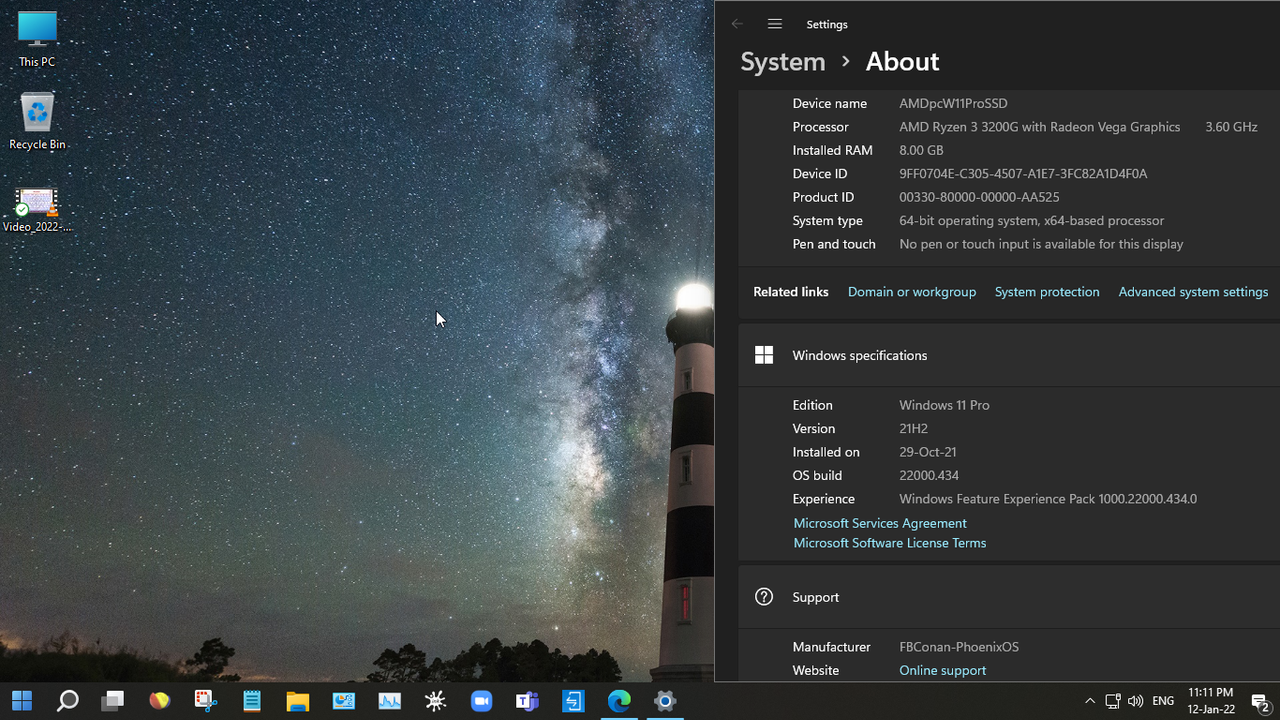Viewport: 1280px width, 720px height.
Task: Click manufacturer value FBConan-PhoenixOS
Action: coord(959,647)
